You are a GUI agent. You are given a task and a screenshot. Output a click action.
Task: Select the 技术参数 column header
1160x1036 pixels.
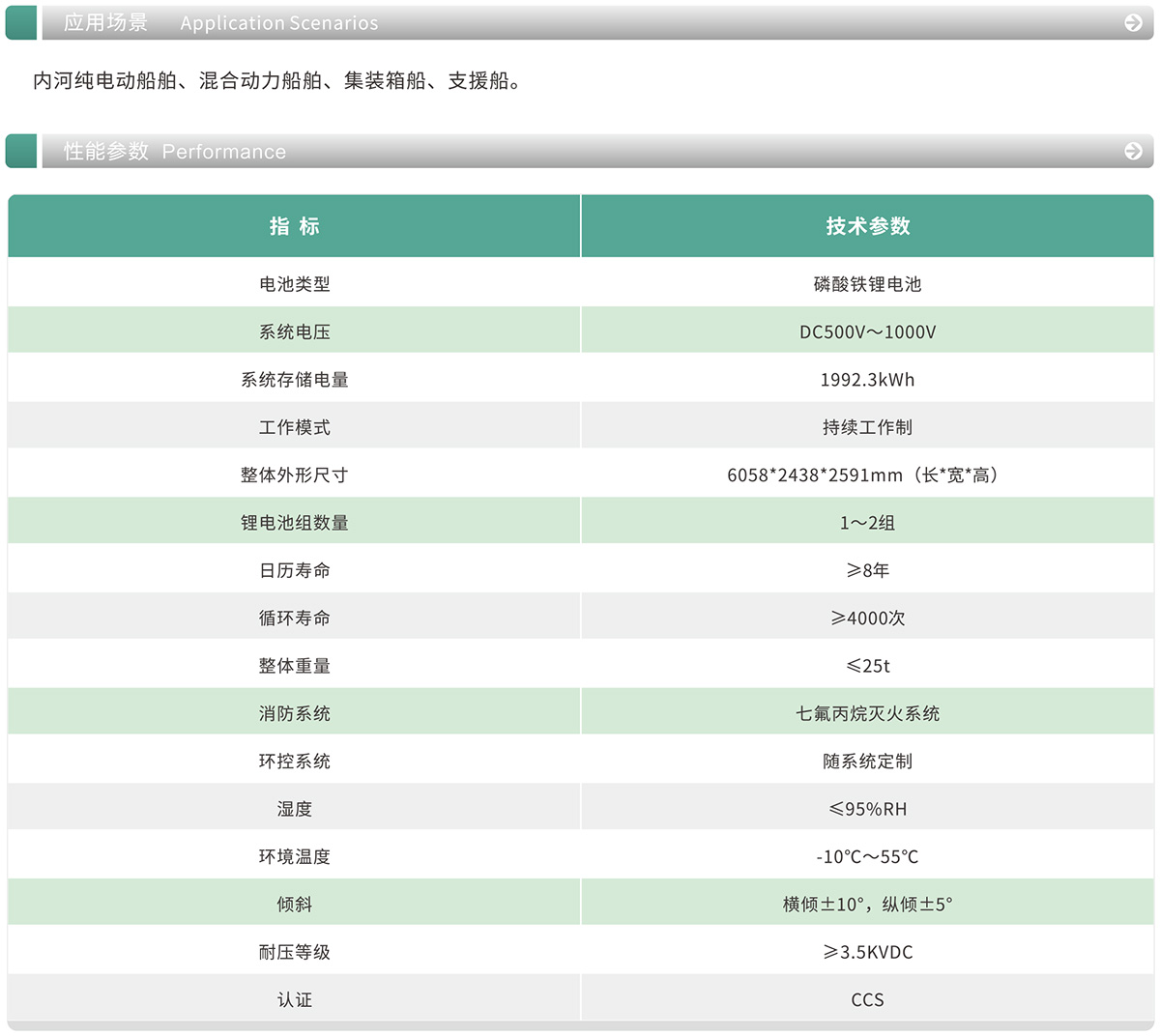pos(867,226)
